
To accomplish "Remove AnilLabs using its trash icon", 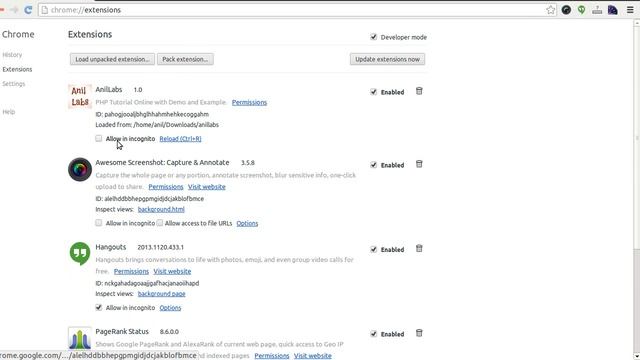I will [419, 91].
